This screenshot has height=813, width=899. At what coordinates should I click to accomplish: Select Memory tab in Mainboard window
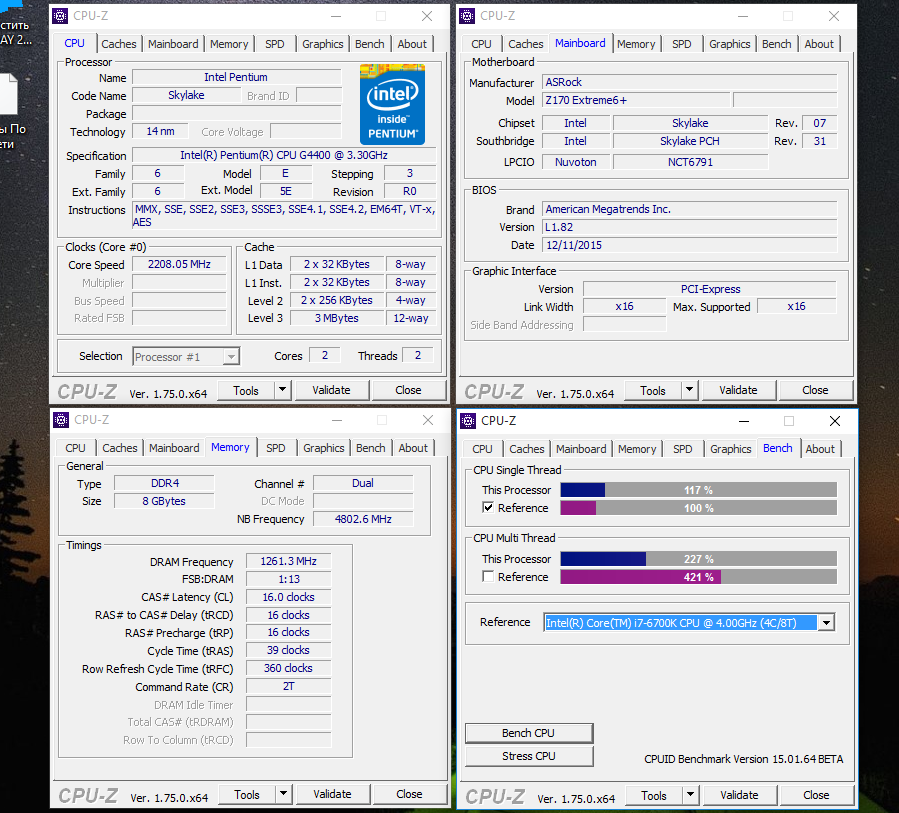coord(636,44)
